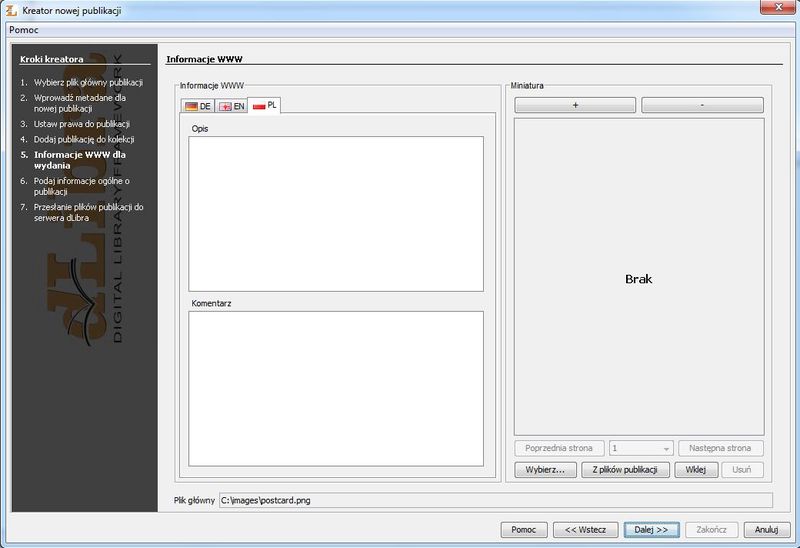Click Z plików publikacji button
800x548 pixels.
pos(625,470)
